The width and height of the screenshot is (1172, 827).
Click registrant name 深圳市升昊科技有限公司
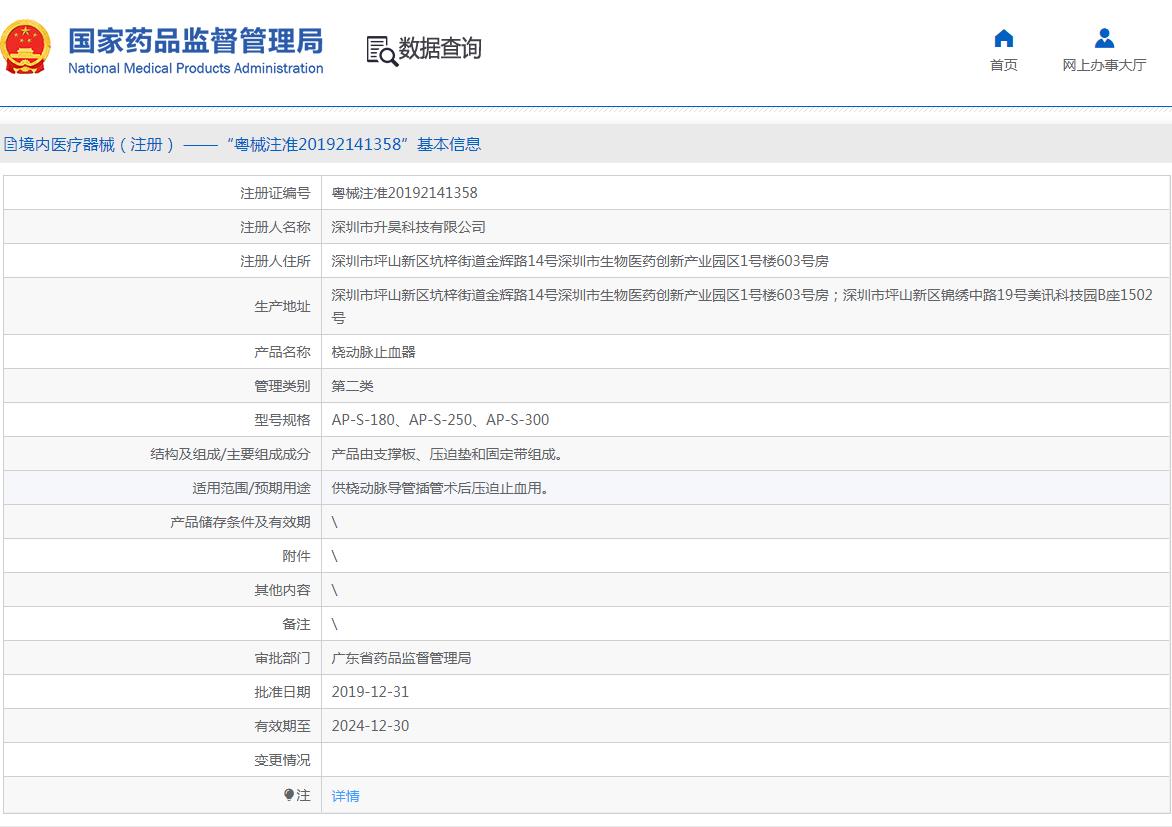click(x=408, y=227)
